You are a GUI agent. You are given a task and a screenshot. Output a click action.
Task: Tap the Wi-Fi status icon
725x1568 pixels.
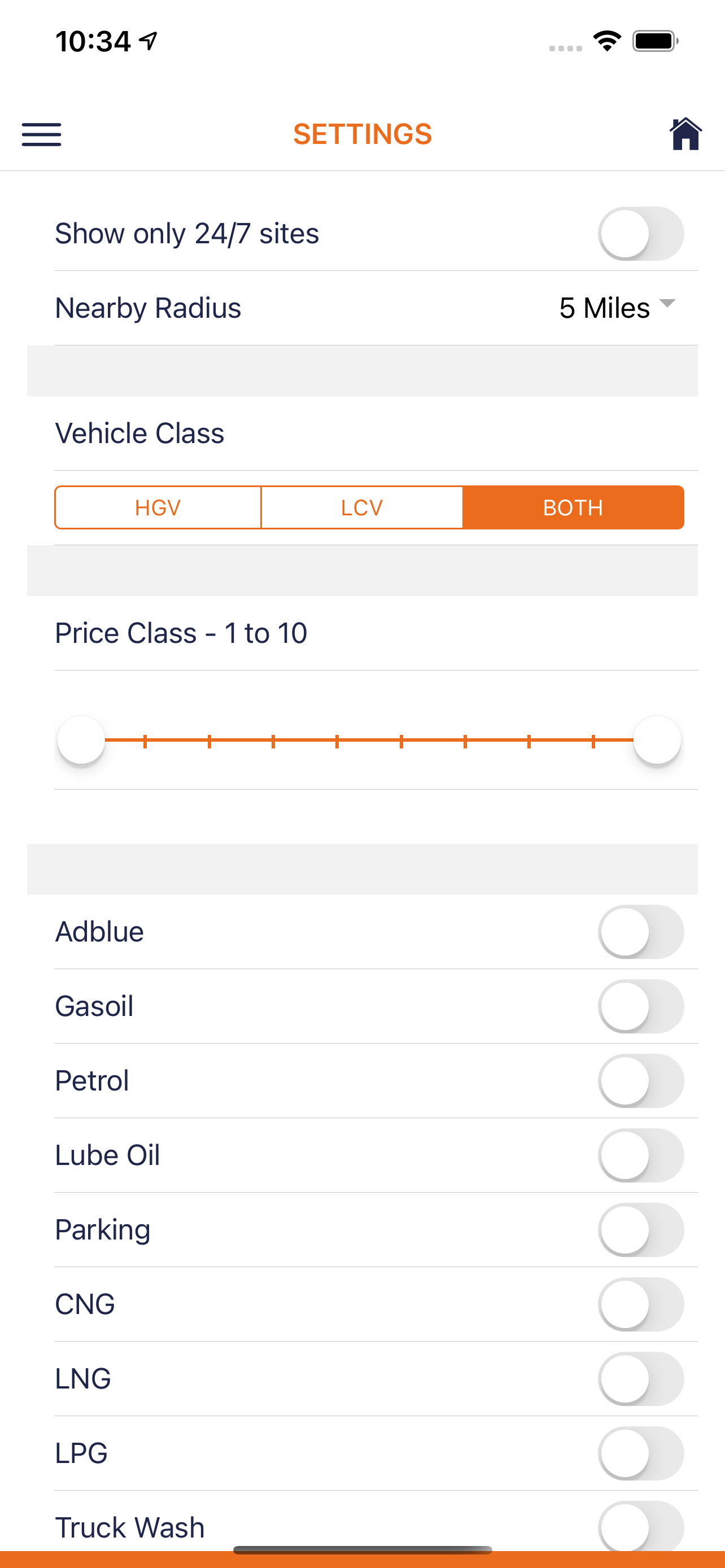pyautogui.click(x=607, y=41)
